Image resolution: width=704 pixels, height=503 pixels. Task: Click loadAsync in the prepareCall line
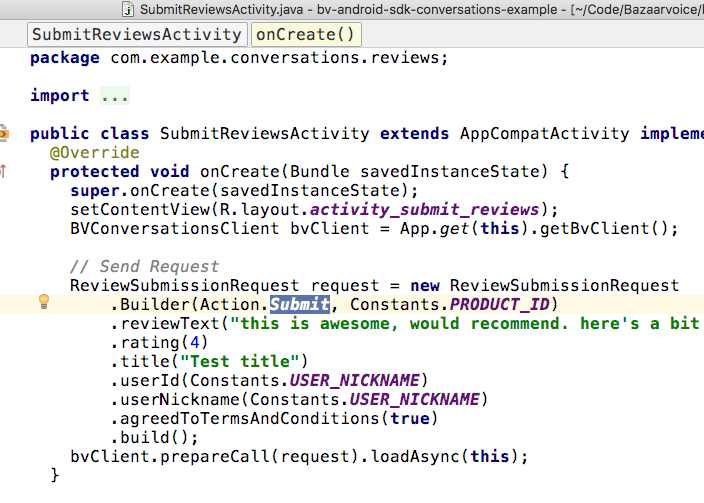coord(415,456)
